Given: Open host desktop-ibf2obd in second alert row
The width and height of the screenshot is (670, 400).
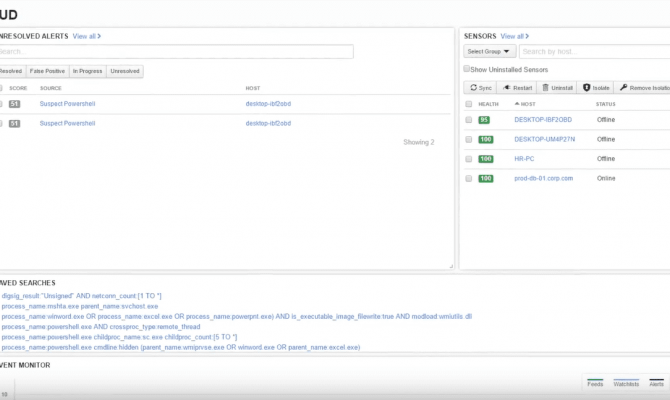Looking at the screenshot, I should 268,124.
